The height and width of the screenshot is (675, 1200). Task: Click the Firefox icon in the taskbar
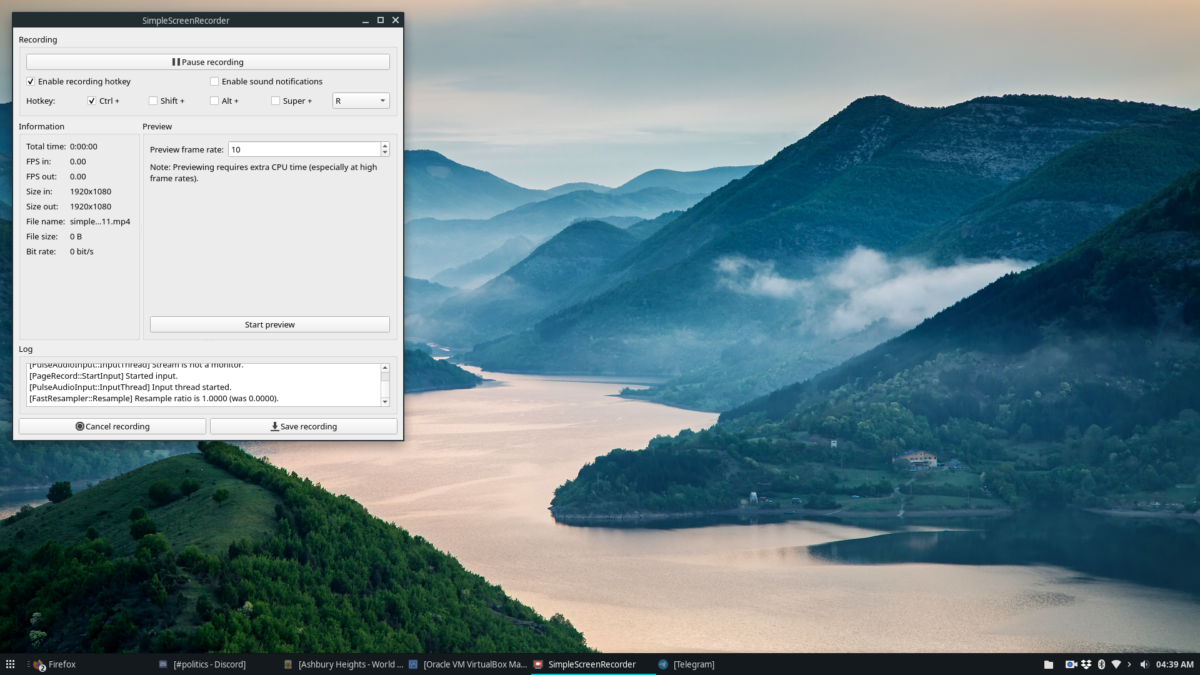point(39,664)
